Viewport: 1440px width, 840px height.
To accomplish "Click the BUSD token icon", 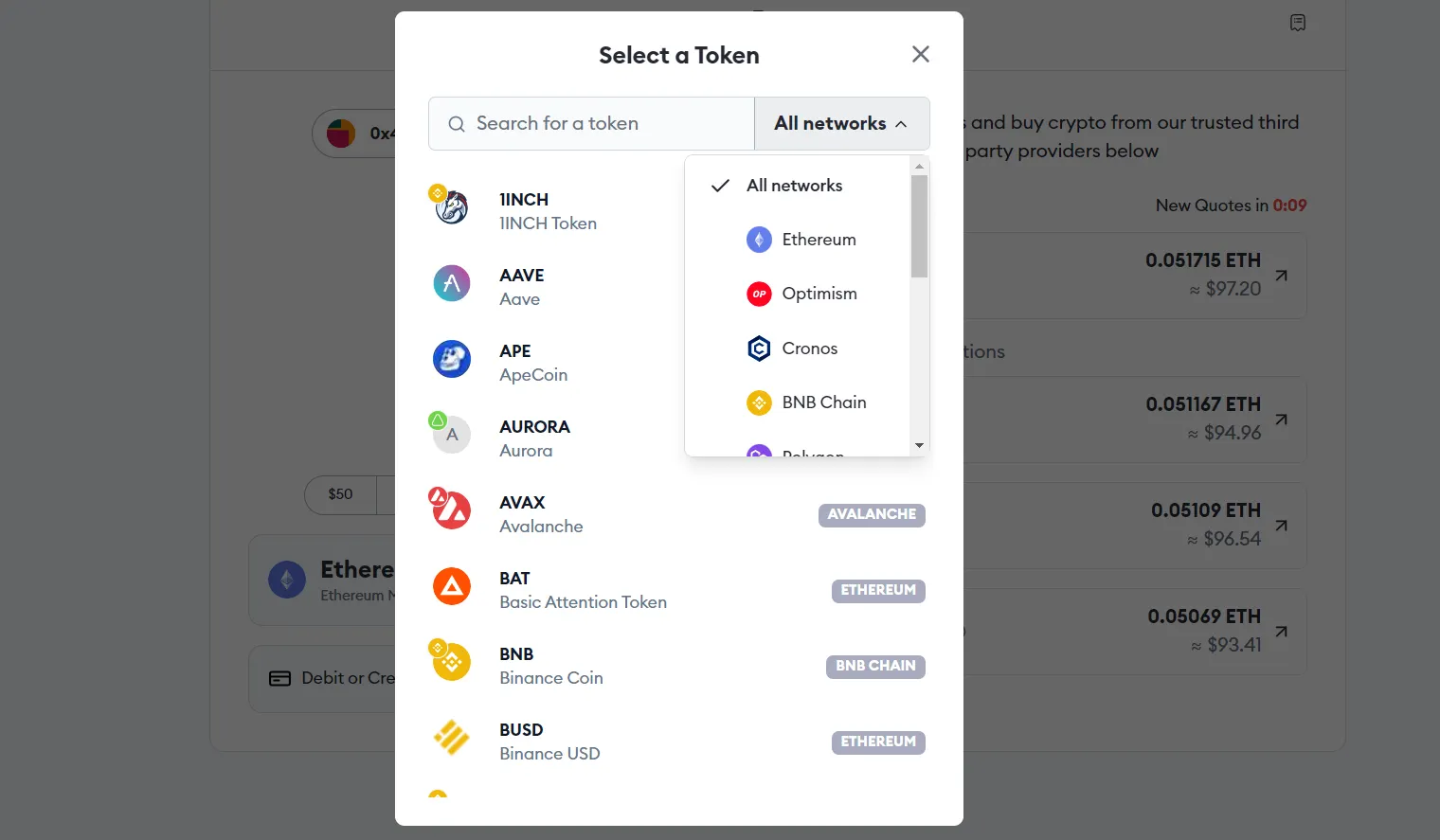I will 452,738.
